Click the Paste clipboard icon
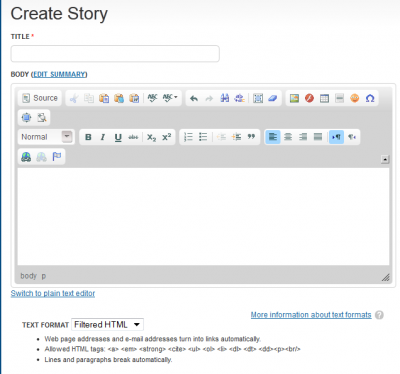The width and height of the screenshot is (400, 374). coord(104,98)
